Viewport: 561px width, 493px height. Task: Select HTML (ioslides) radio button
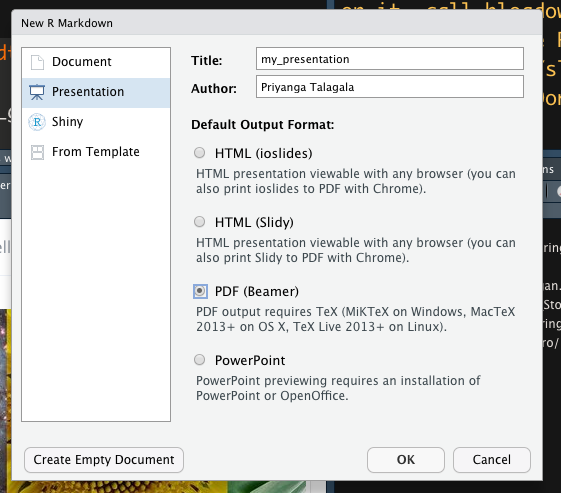tap(200, 153)
